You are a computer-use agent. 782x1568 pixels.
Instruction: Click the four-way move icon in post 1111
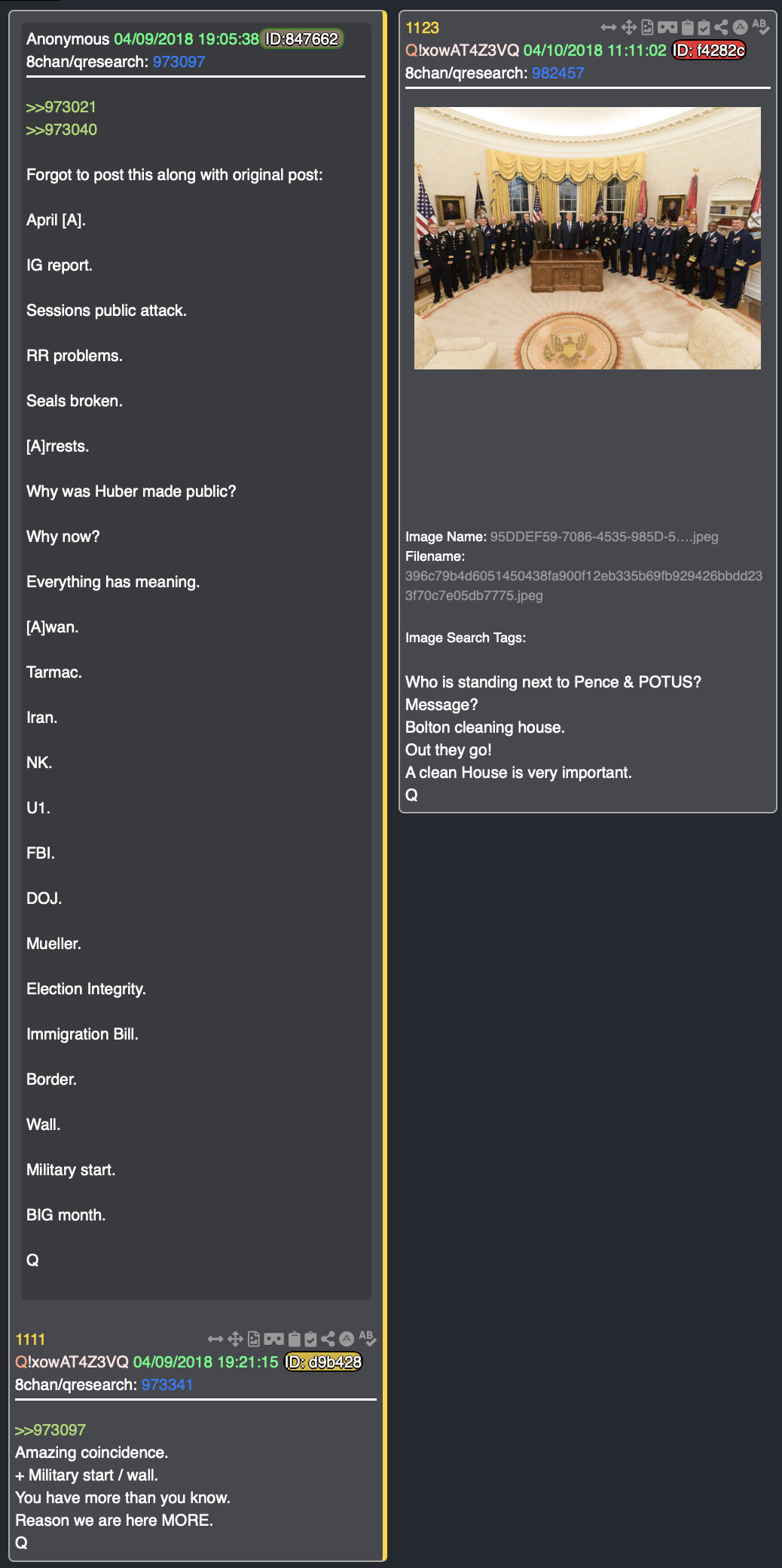[235, 1339]
